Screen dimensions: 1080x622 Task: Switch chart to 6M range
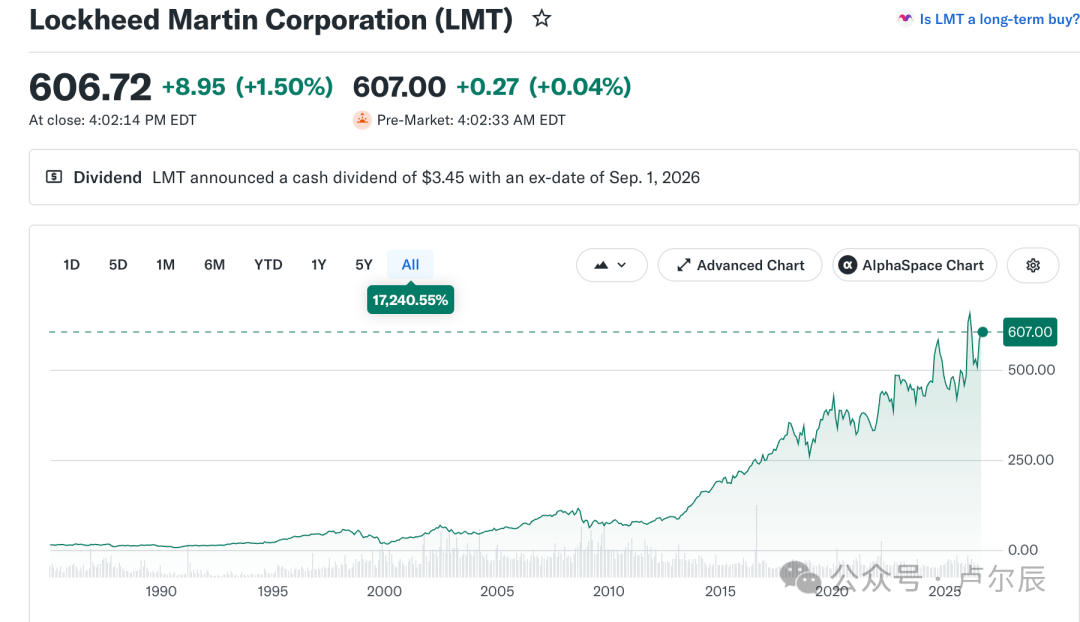pyautogui.click(x=214, y=265)
